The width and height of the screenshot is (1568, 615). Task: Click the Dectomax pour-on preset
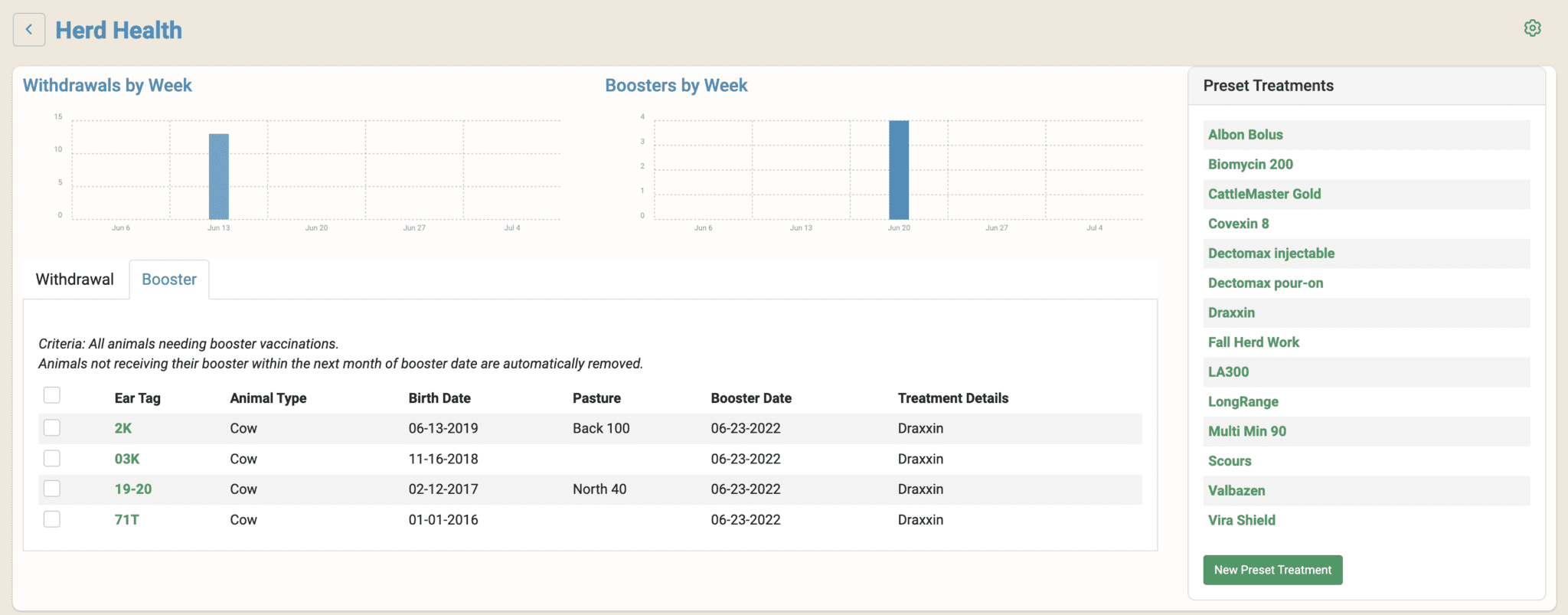click(x=1265, y=283)
